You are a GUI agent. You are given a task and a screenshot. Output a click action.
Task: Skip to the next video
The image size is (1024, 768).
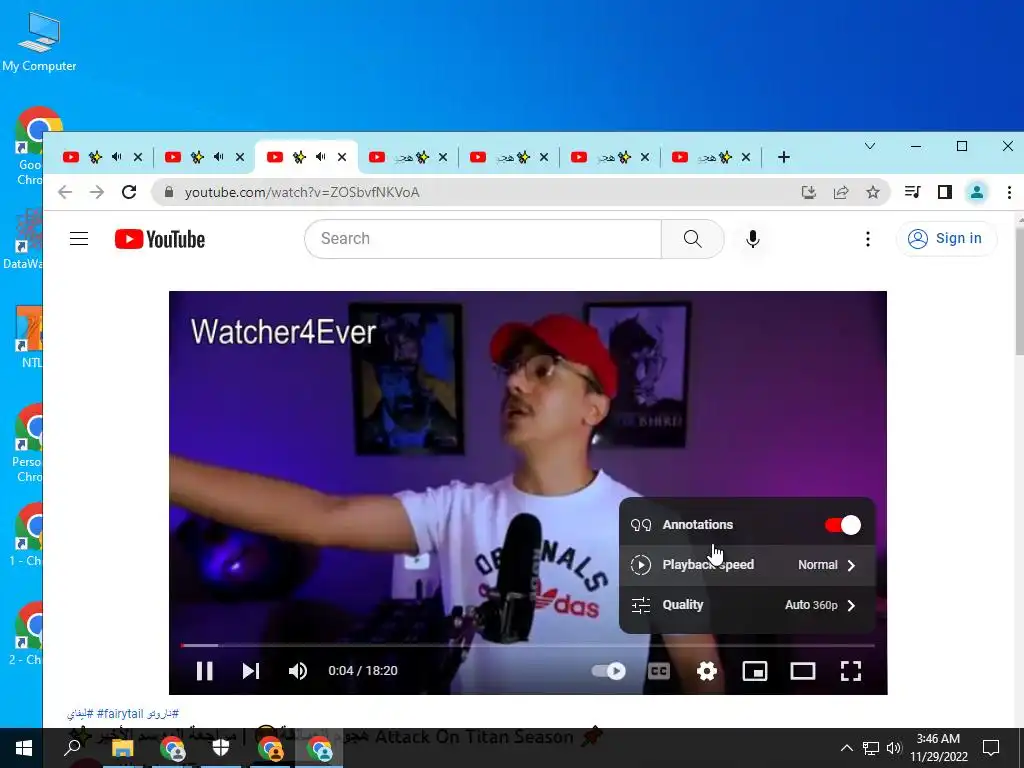[x=251, y=671]
